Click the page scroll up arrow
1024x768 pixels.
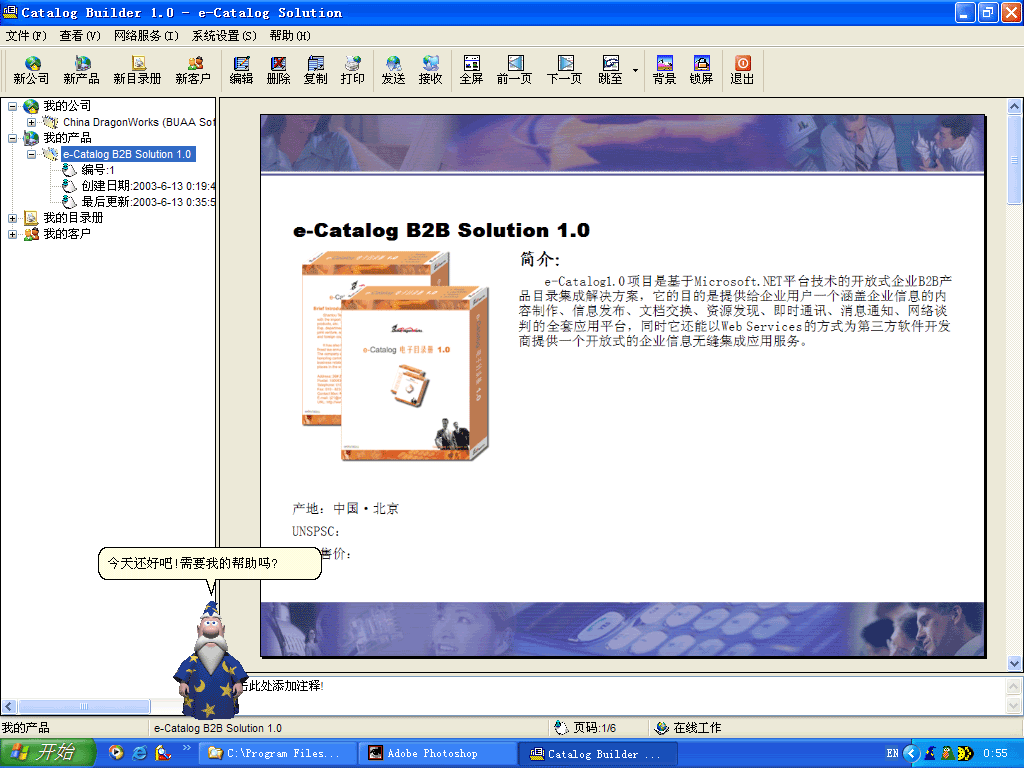pos(1014,106)
